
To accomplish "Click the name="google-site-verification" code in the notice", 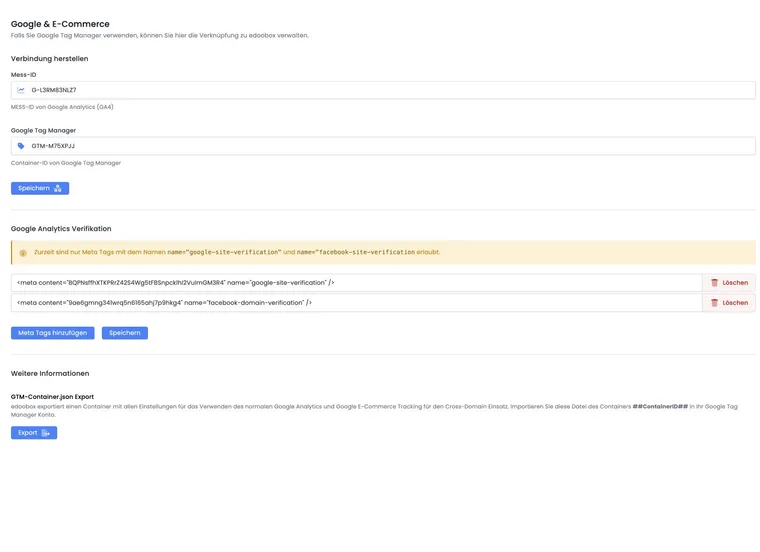I will pos(224,252).
